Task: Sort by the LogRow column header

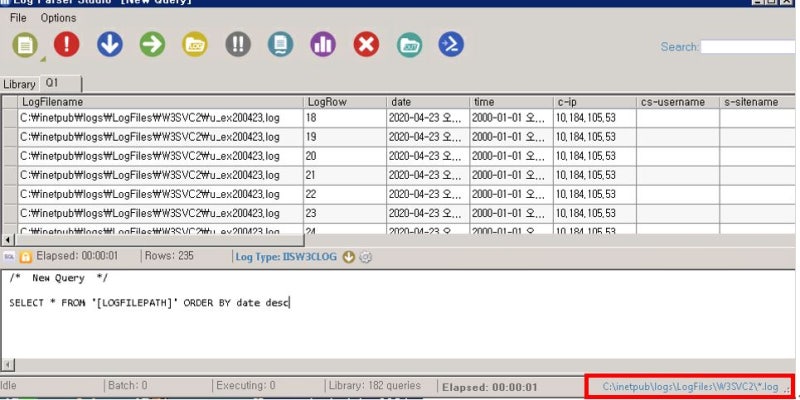Action: [345, 102]
